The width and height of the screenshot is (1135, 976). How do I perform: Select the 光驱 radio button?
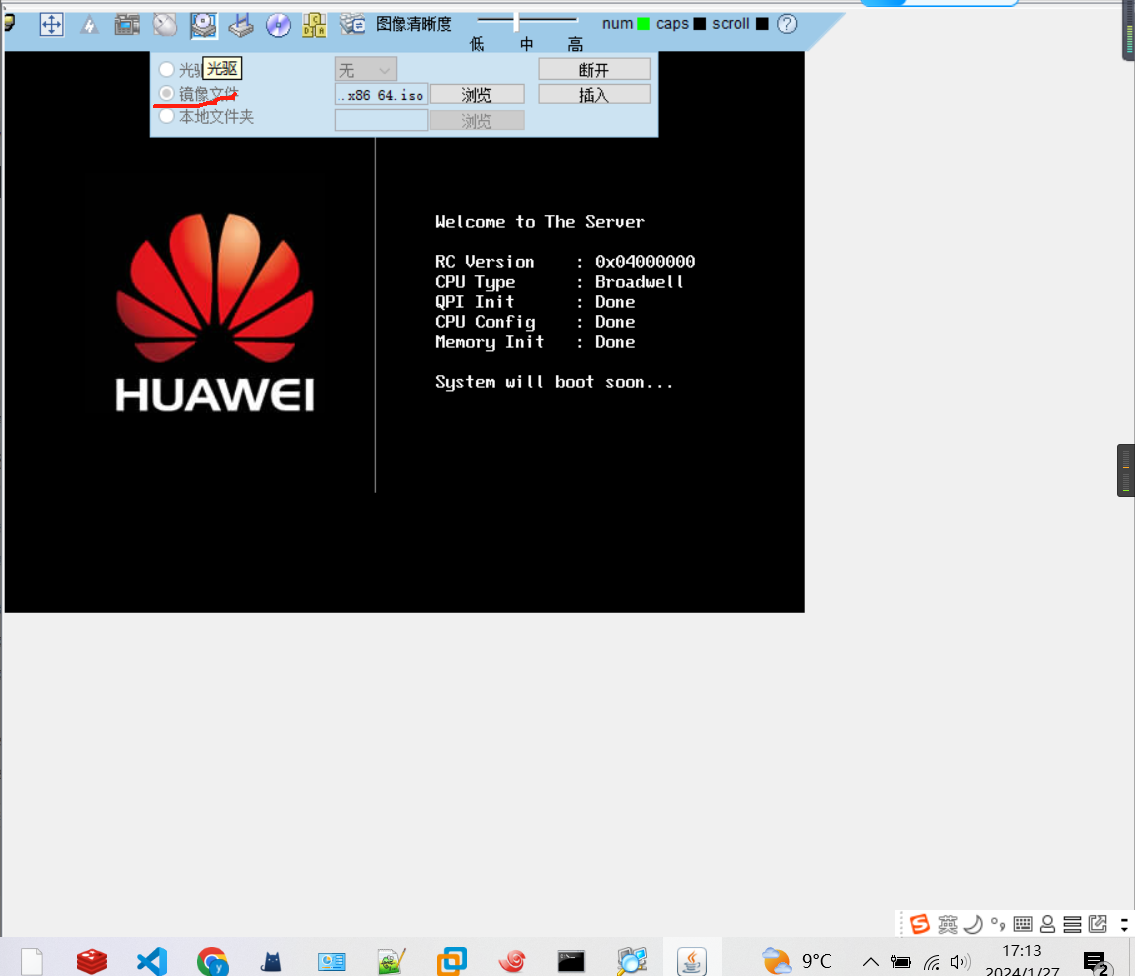click(166, 69)
